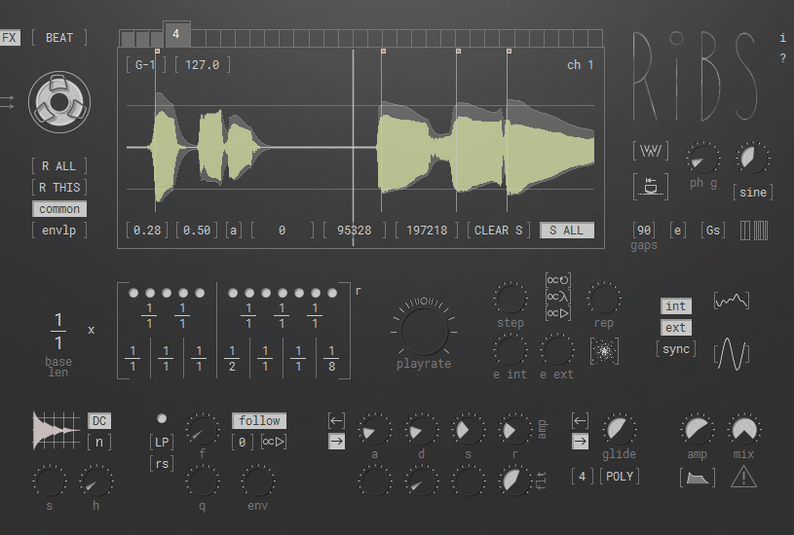Click the sine wave modulation icon
The width and height of the screenshot is (794, 535).
[x=731, y=353]
